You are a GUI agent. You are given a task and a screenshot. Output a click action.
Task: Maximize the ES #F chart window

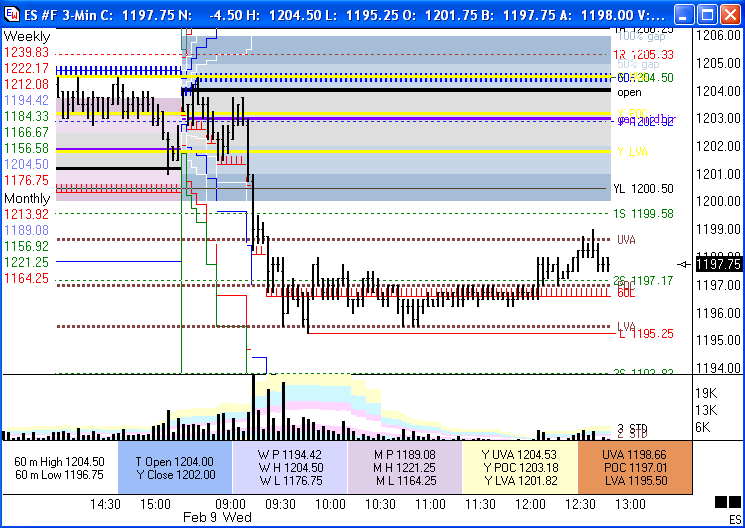(706, 15)
